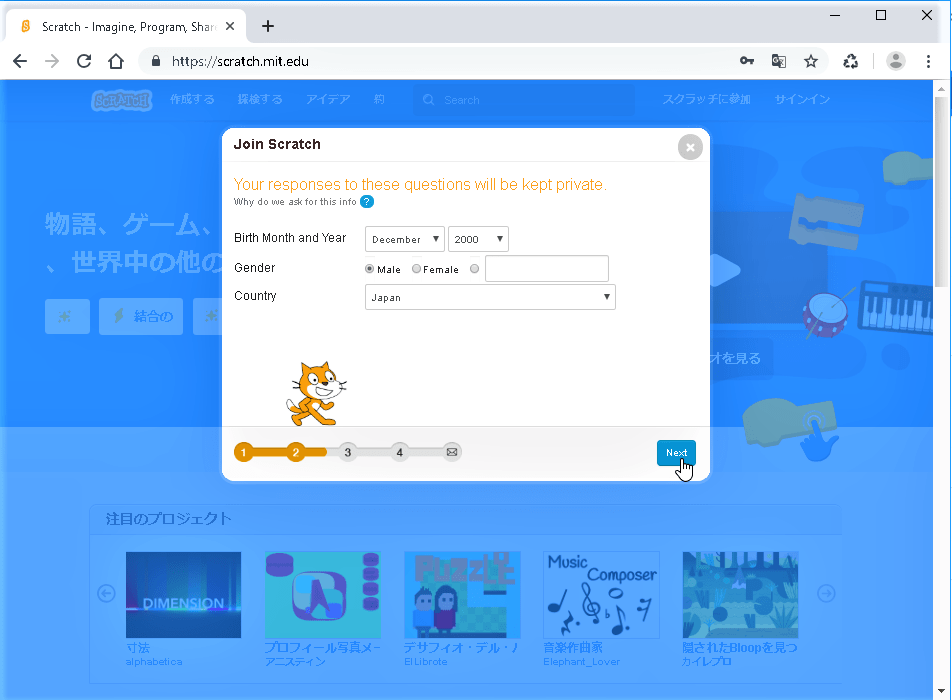Bookmark this page with the star icon

pos(811,61)
